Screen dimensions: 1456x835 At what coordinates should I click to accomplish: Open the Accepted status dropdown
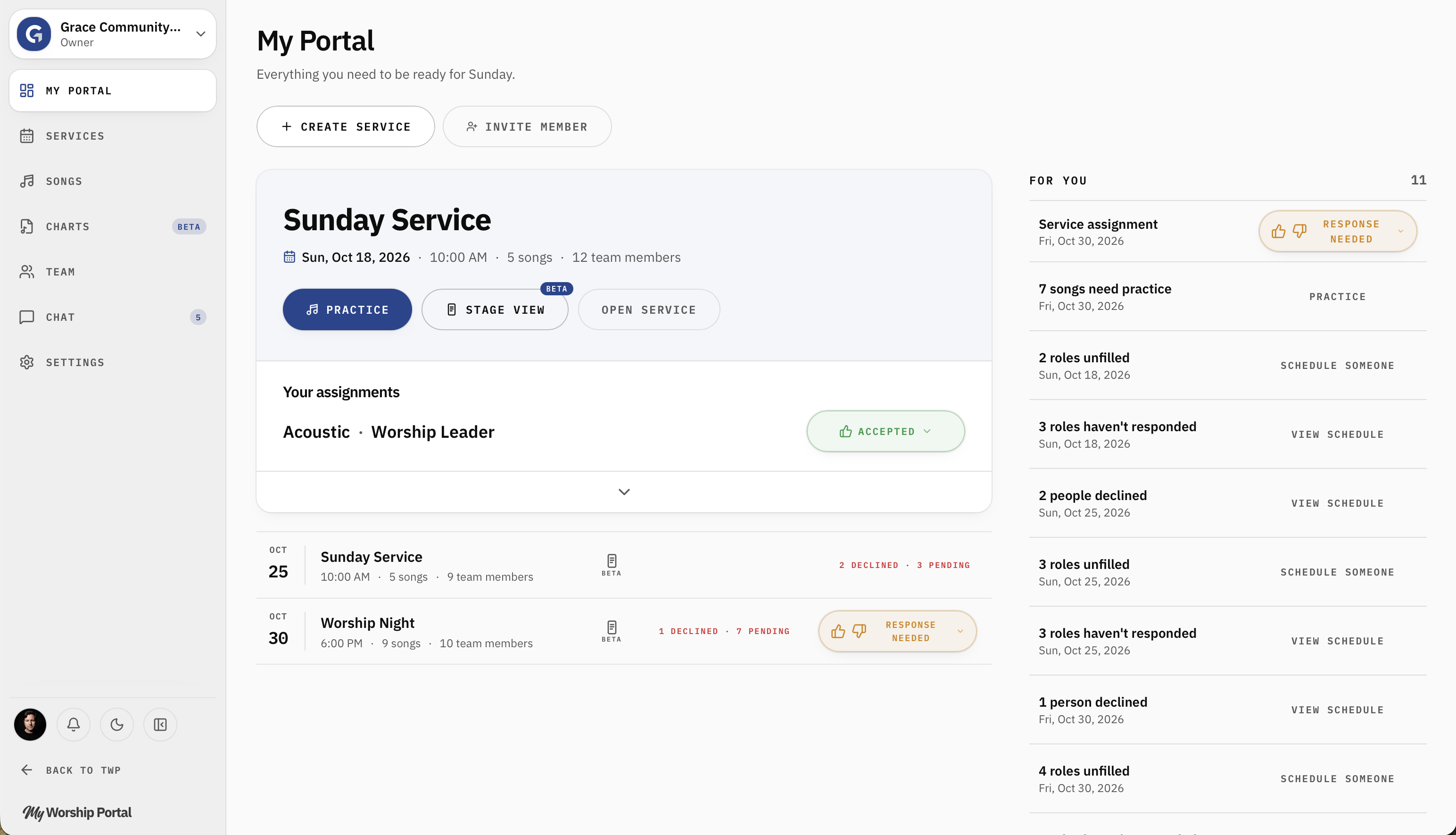[x=885, y=431]
